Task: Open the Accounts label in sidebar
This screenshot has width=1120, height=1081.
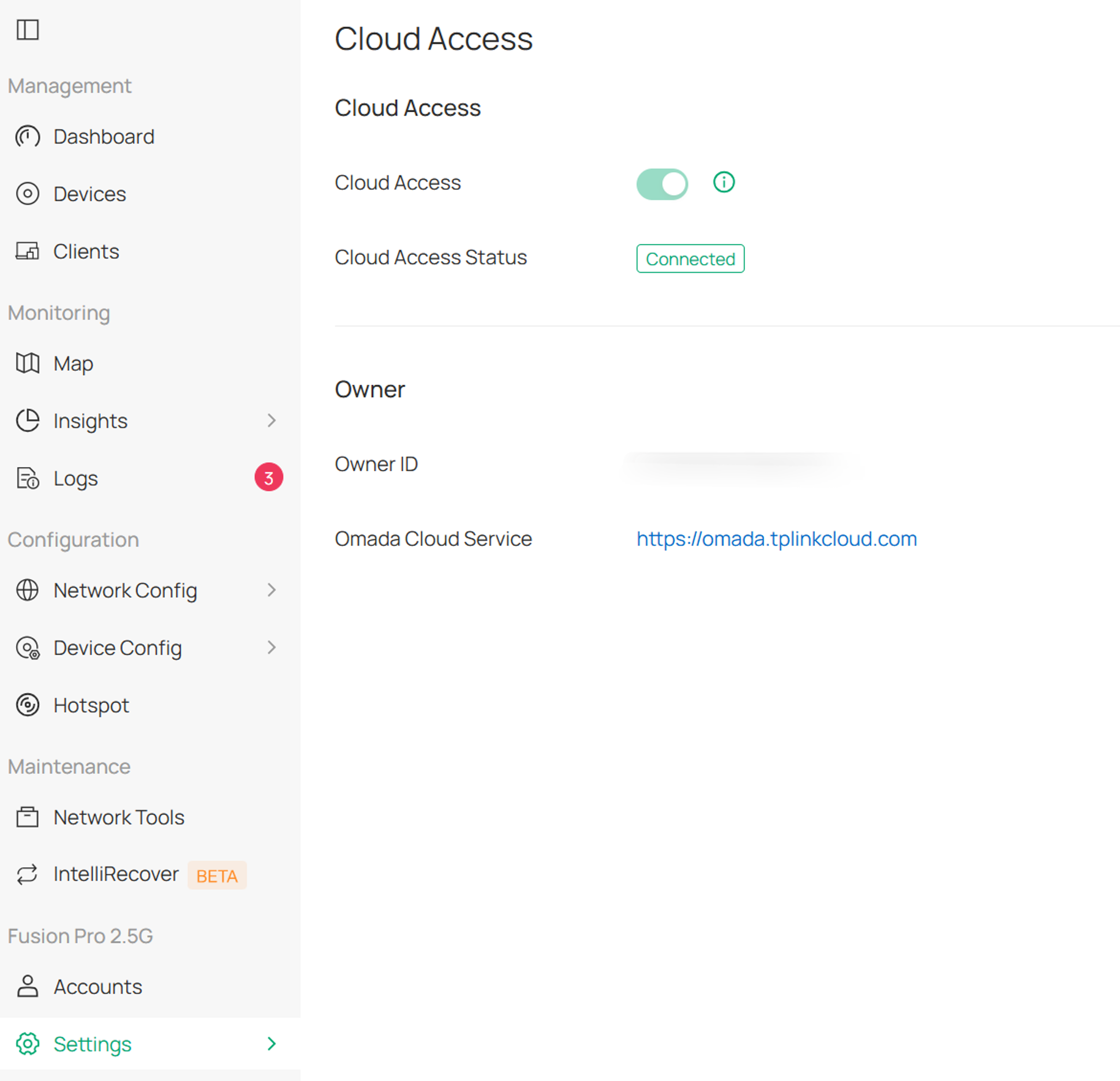Action: coord(97,987)
